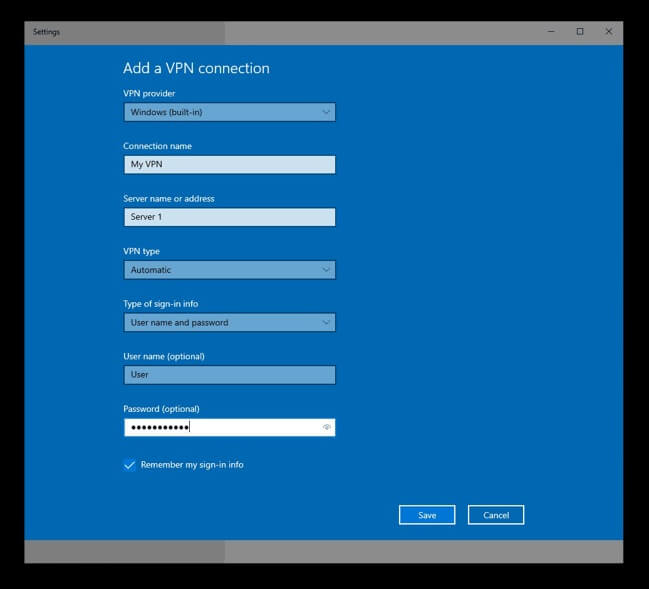Viewport: 649px width, 589px height.
Task: Select the User name optional text box
Action: pyautogui.click(x=229, y=375)
